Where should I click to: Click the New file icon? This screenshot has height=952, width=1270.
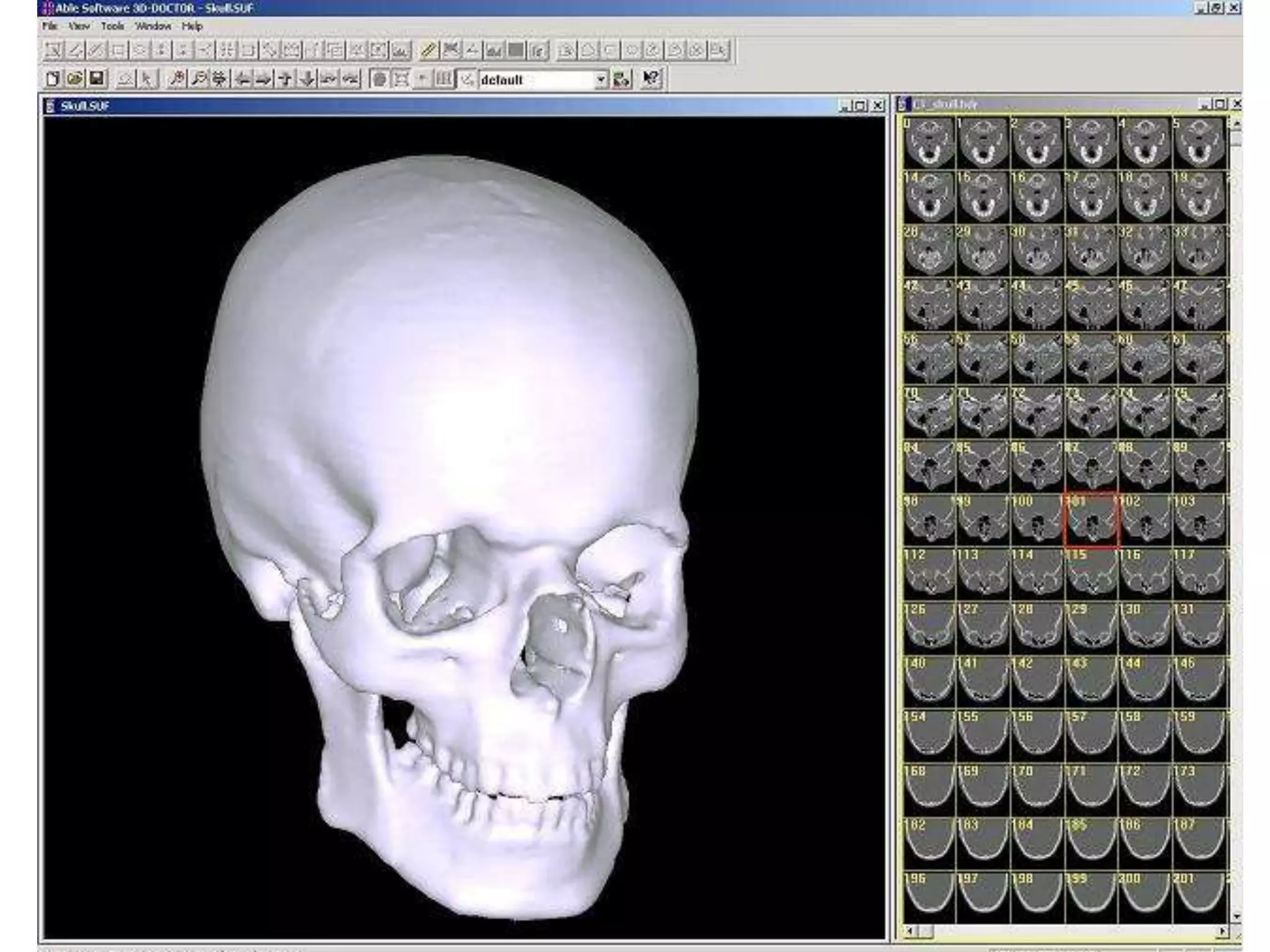click(x=53, y=79)
